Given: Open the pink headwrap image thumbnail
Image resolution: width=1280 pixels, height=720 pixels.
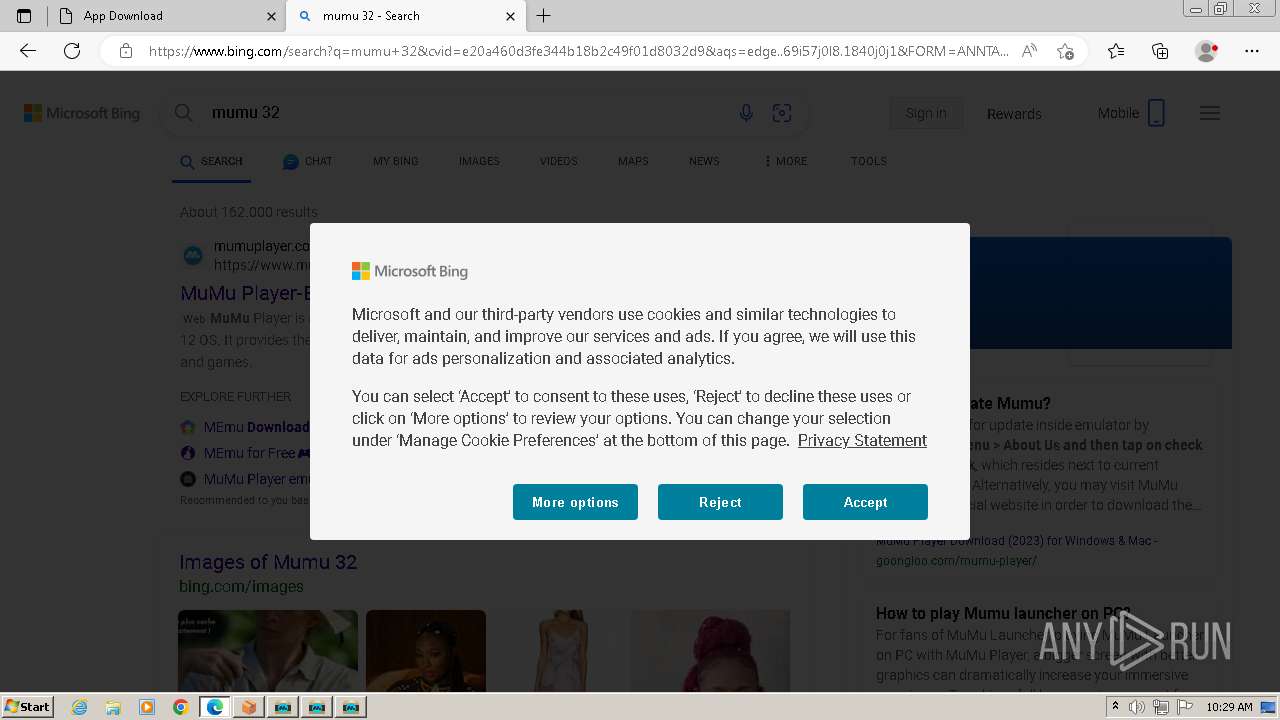Looking at the screenshot, I should pyautogui.click(x=710, y=650).
